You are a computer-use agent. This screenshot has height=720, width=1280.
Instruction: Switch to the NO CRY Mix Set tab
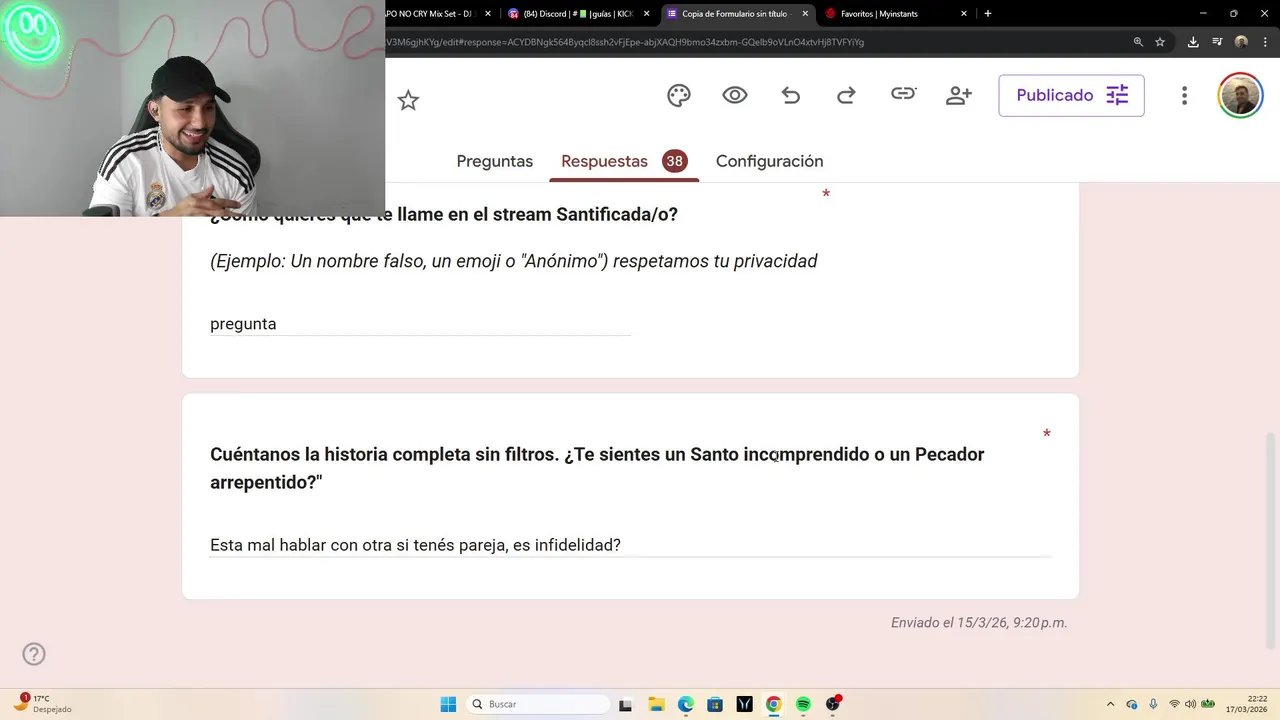point(430,14)
